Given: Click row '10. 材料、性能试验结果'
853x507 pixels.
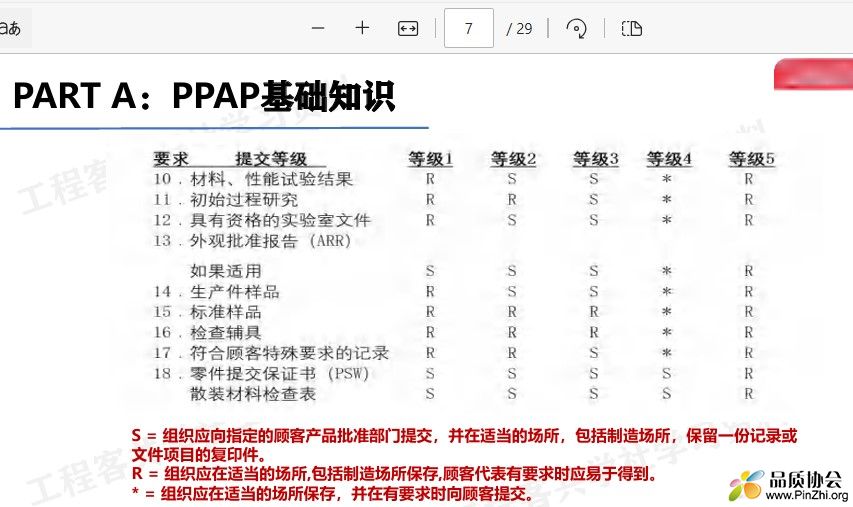Looking at the screenshot, I should [x=253, y=179].
